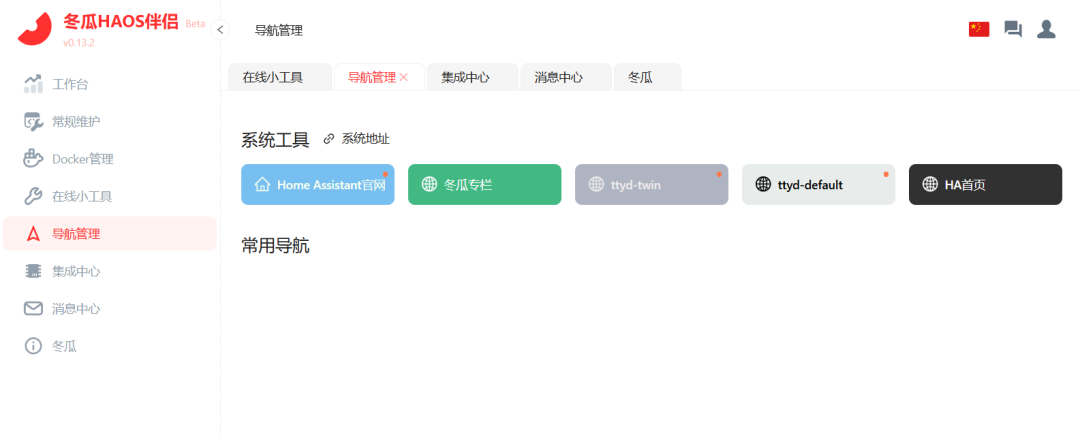Screen dimensions: 1080x435
Task: Click the globe icon on ttyd-default card
Action: (763, 184)
